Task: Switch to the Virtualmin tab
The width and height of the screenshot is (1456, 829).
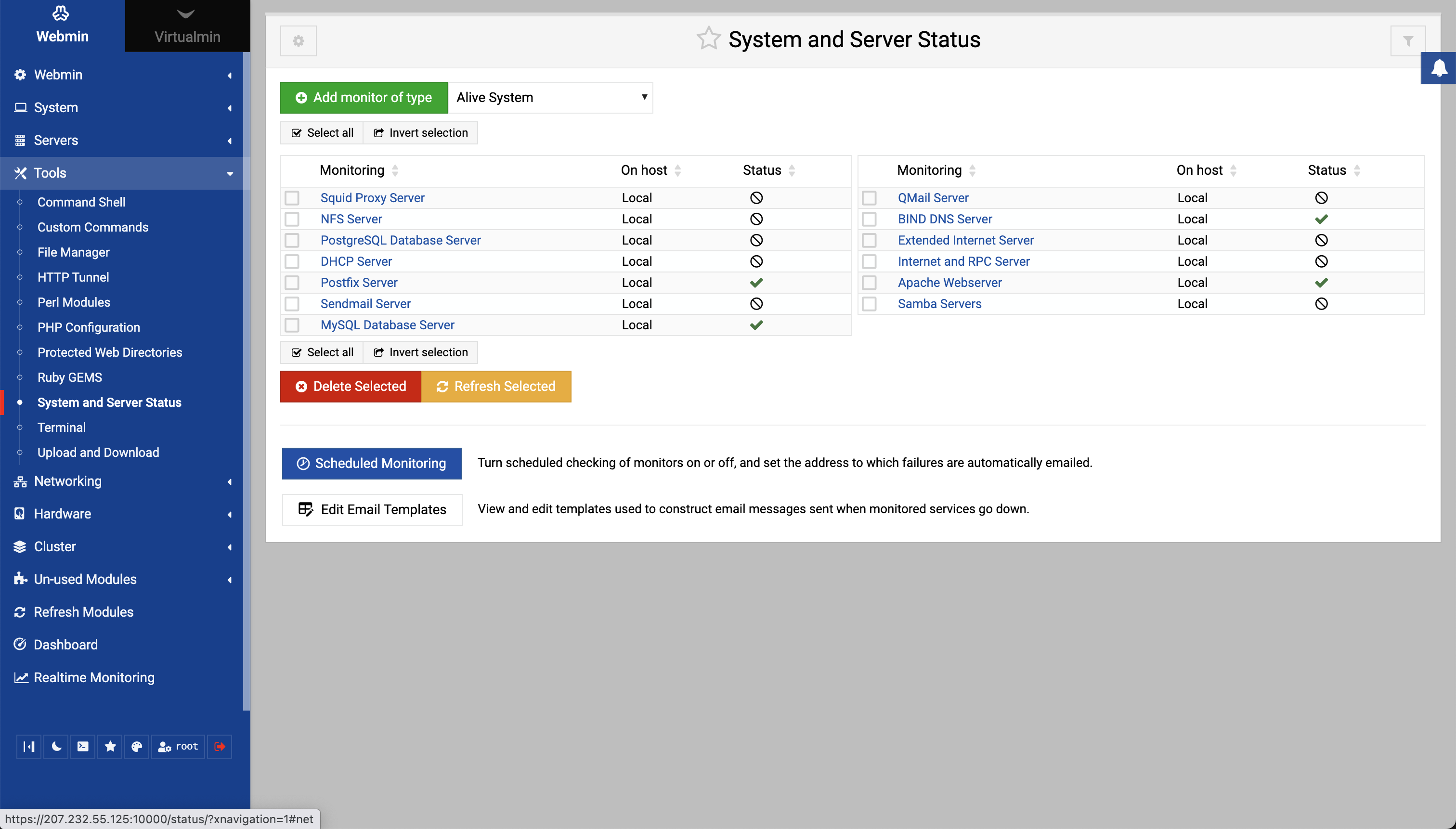Action: pyautogui.click(x=187, y=26)
